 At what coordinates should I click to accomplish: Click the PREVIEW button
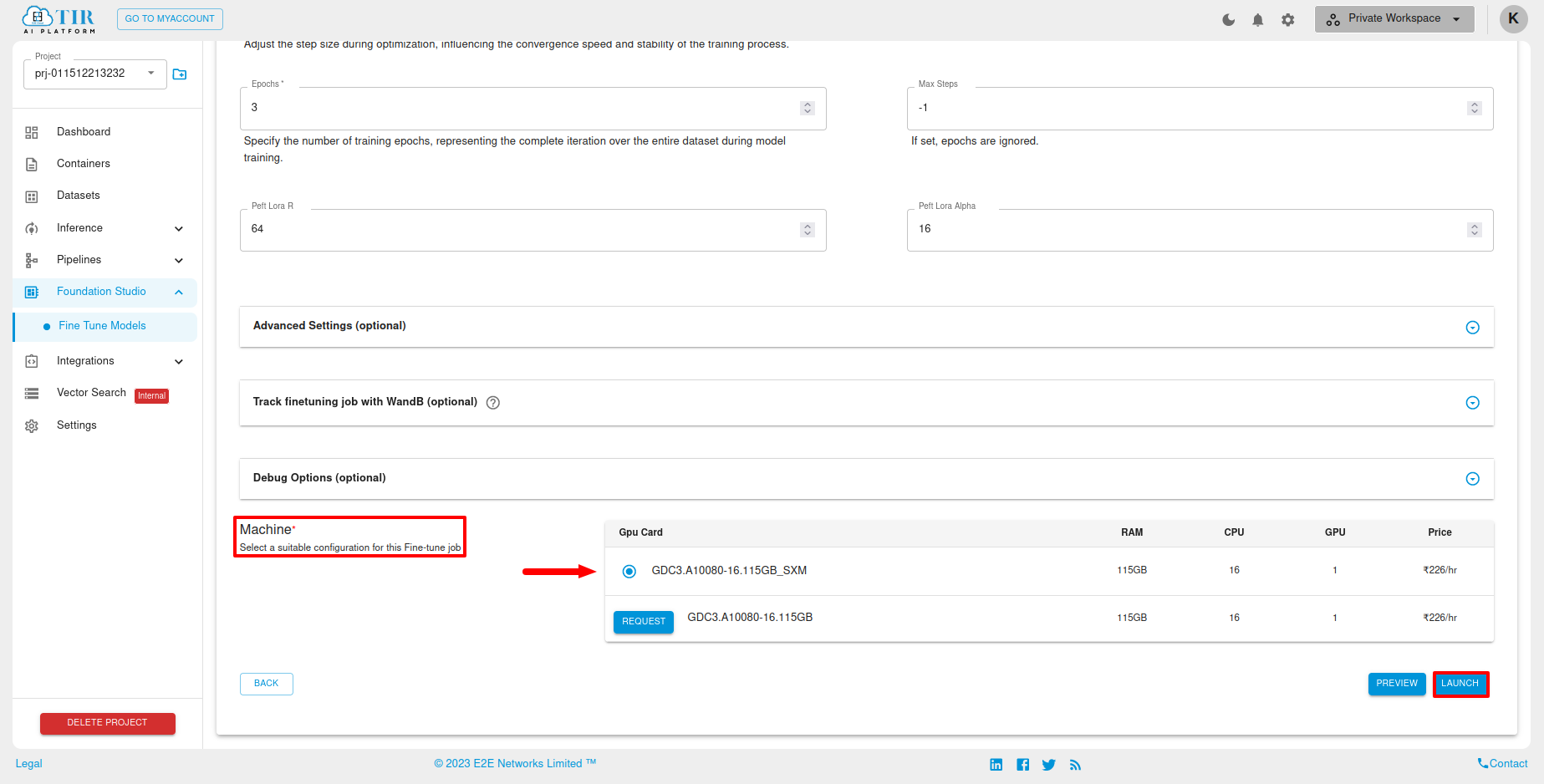pyautogui.click(x=1397, y=684)
